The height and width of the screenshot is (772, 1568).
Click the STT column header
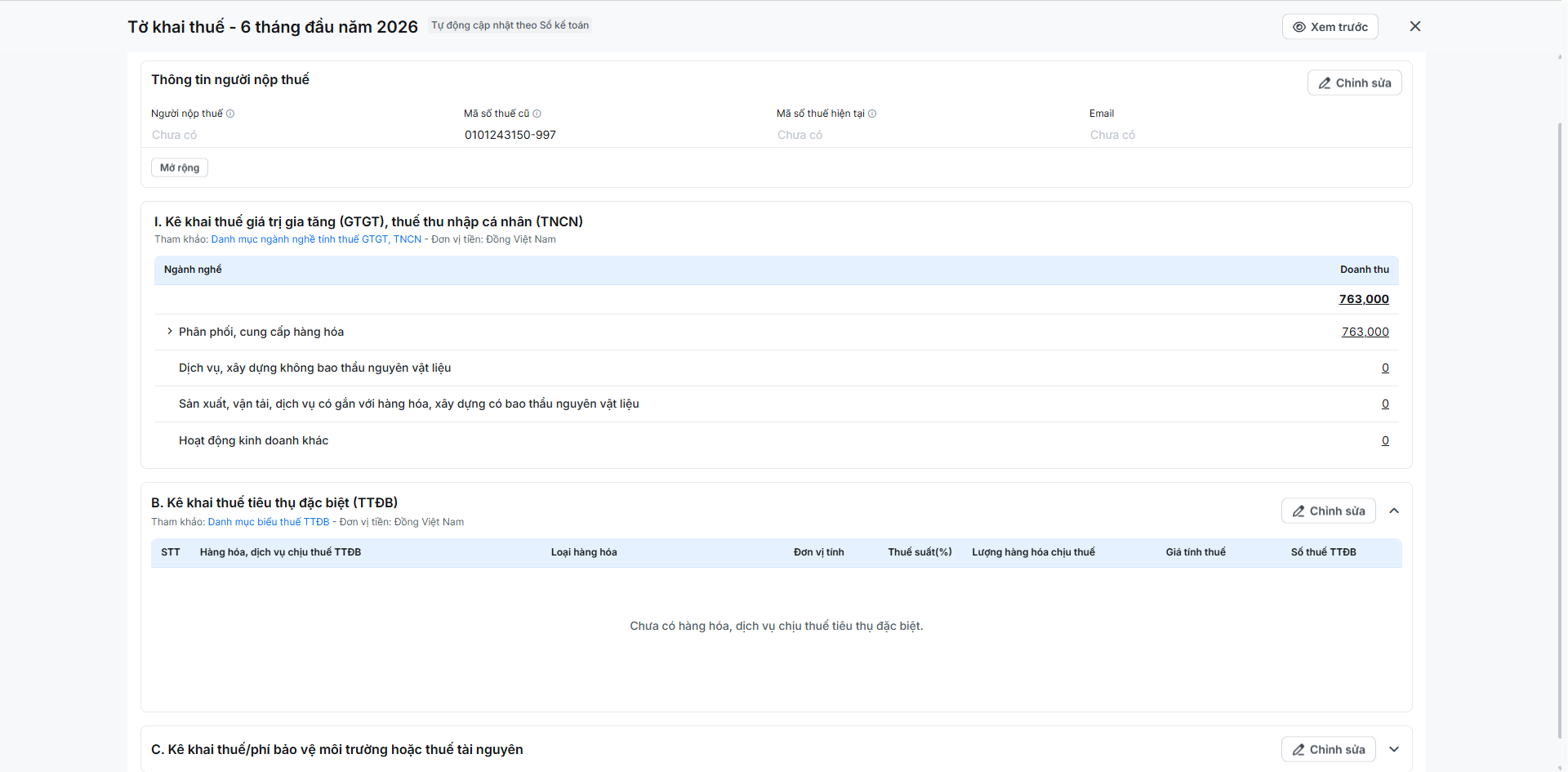point(171,552)
